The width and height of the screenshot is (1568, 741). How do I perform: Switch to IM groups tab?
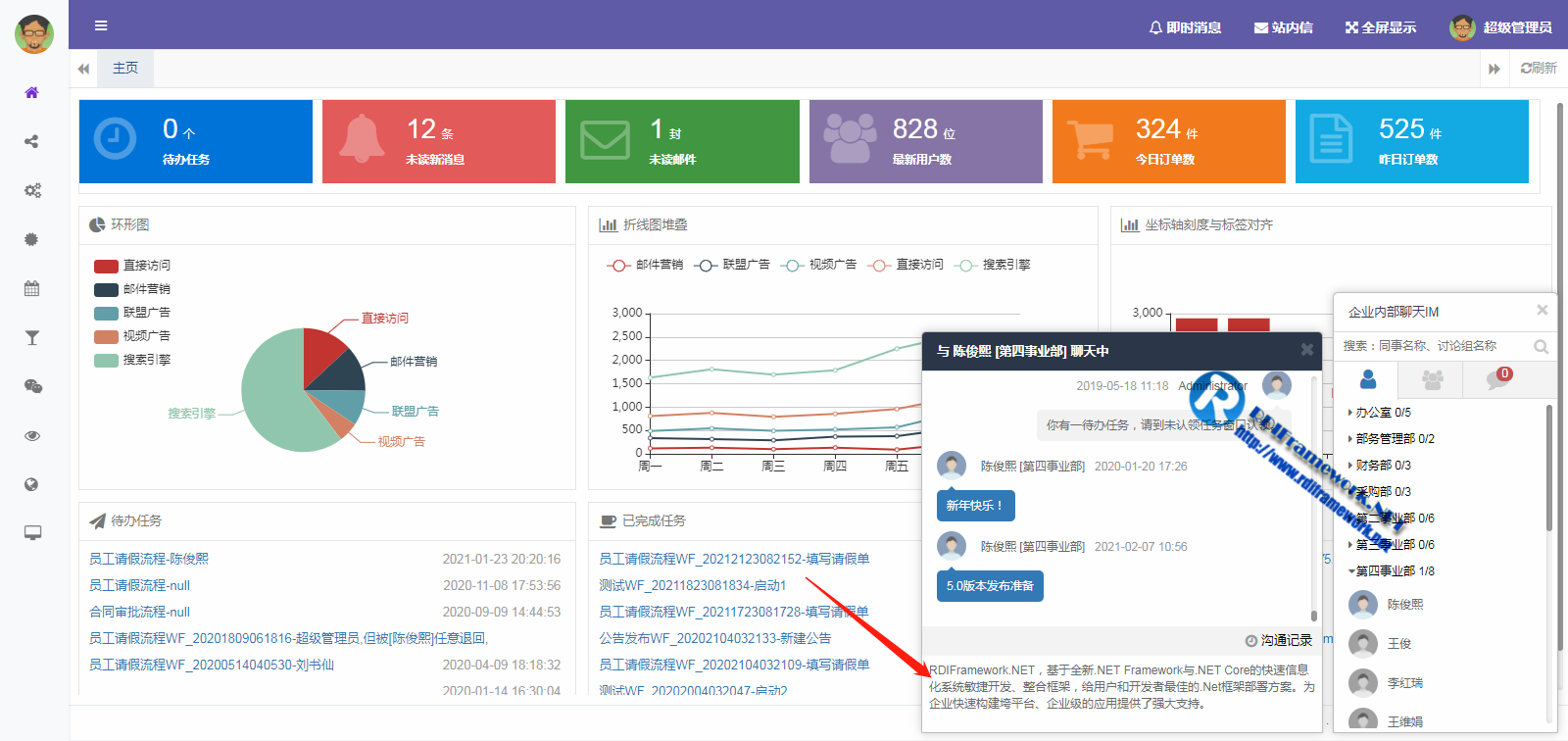pyautogui.click(x=1432, y=379)
